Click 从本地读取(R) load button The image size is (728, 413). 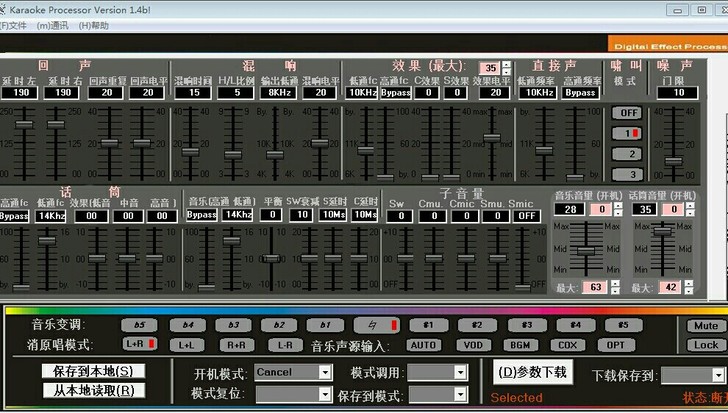pyautogui.click(x=93, y=390)
